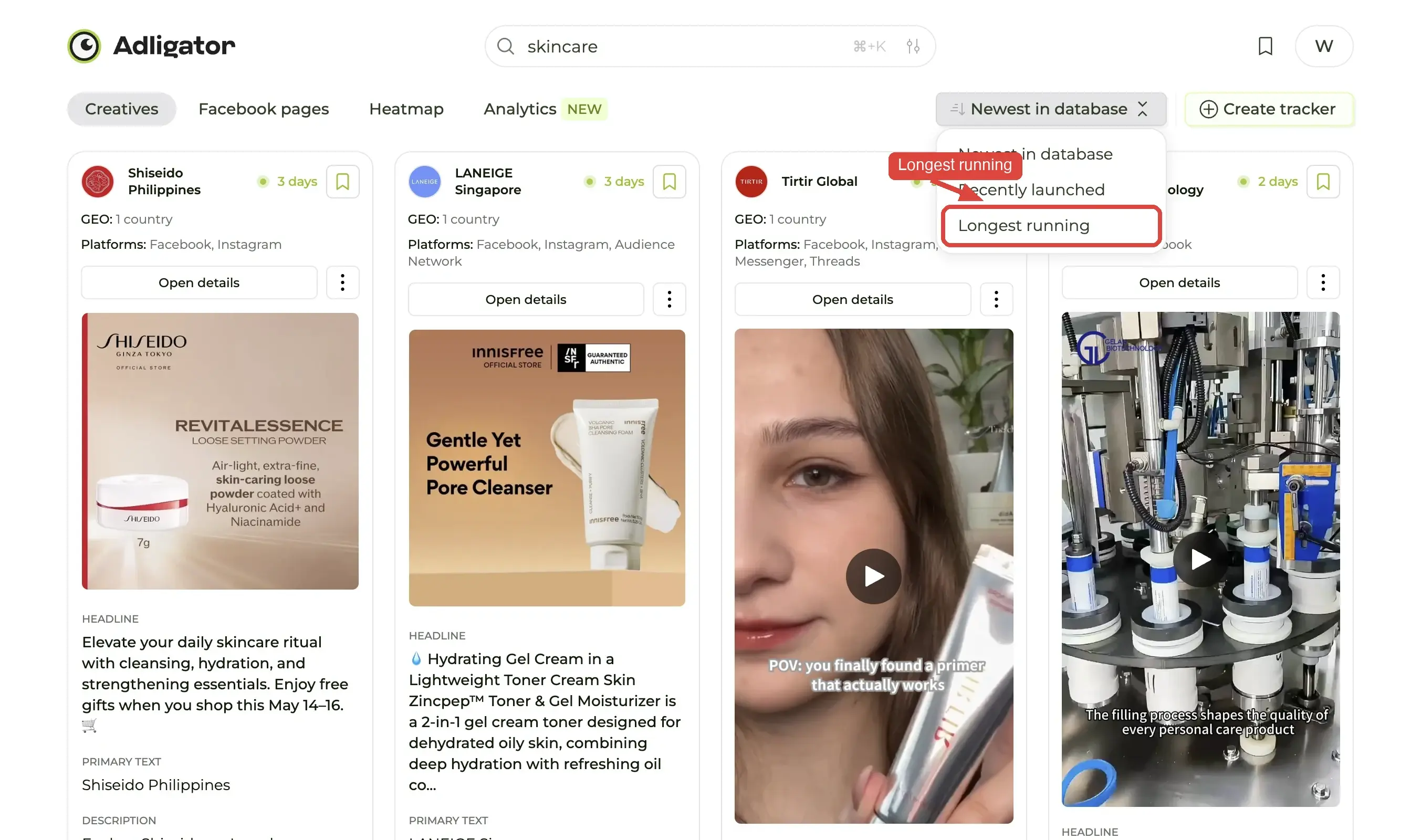This screenshot has height=840, width=1421.
Task: Play the filling process machine video
Action: click(1200, 559)
